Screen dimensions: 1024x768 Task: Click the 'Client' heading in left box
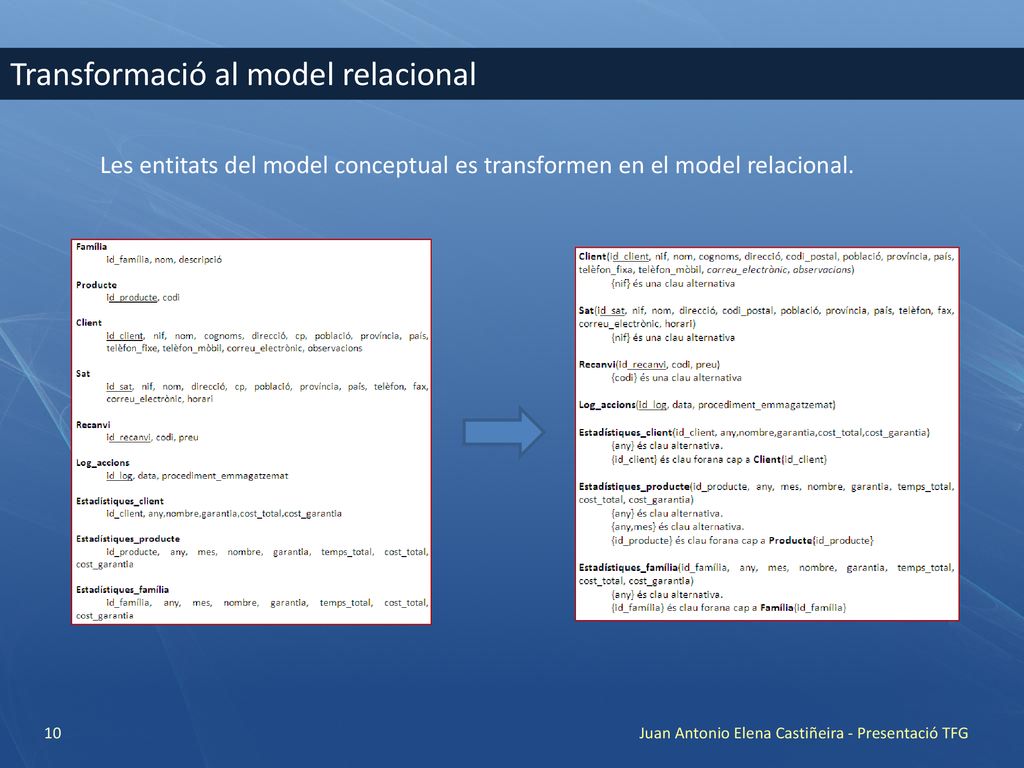click(x=89, y=323)
